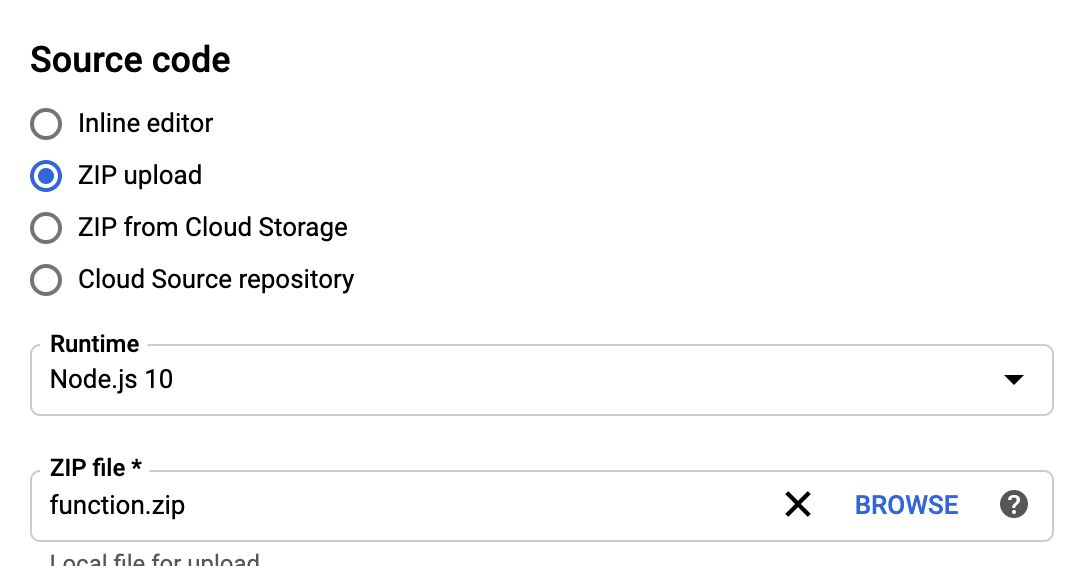Screen dimensions: 1074x566
Task: Click the 'ZIP upload' option label
Action: pos(140,175)
